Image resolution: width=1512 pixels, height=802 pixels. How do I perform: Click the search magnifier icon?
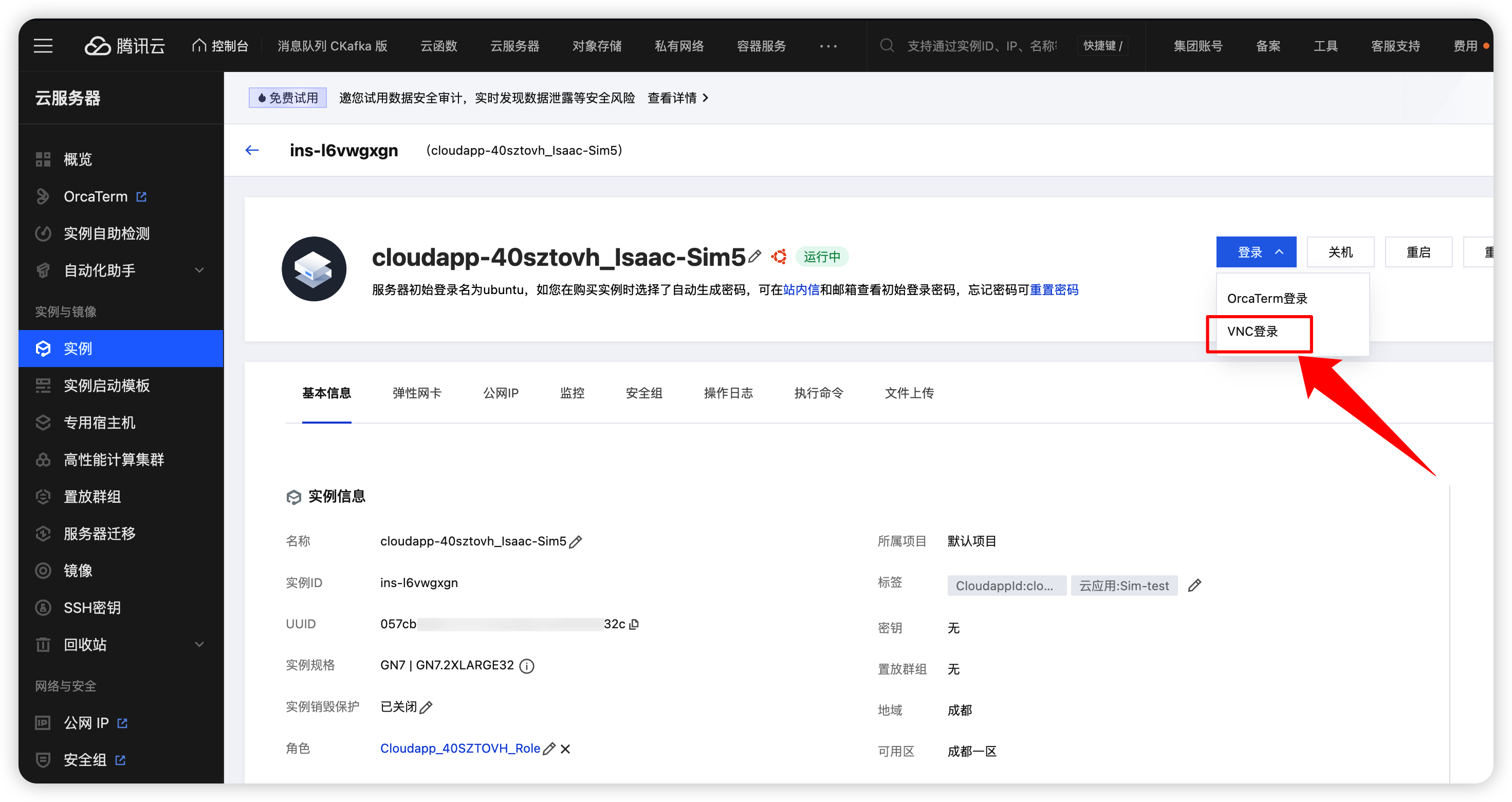coord(887,46)
